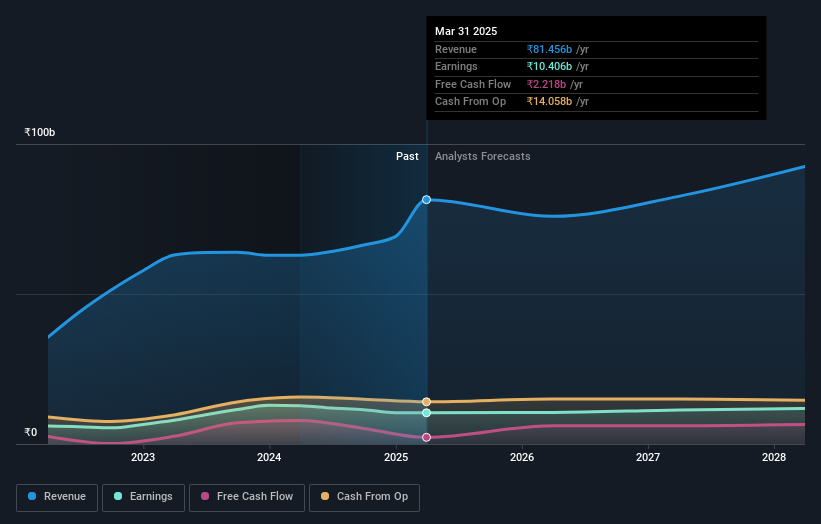Click the Analysts Forecasts label
Image resolution: width=821 pixels, height=524 pixels.
point(483,156)
